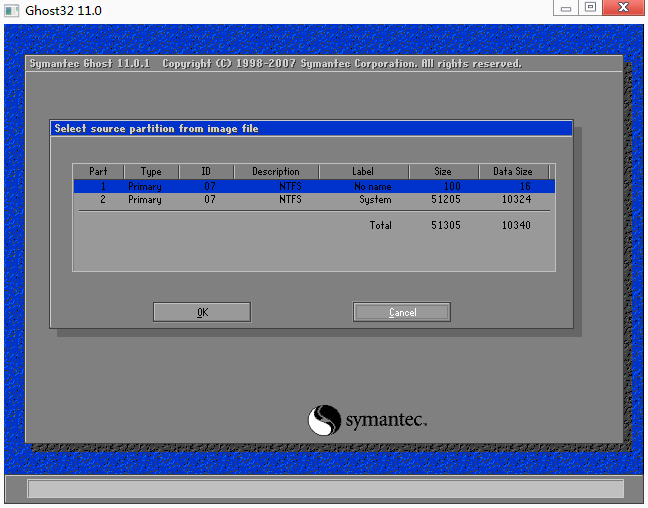Click total data size 10340

517,225
